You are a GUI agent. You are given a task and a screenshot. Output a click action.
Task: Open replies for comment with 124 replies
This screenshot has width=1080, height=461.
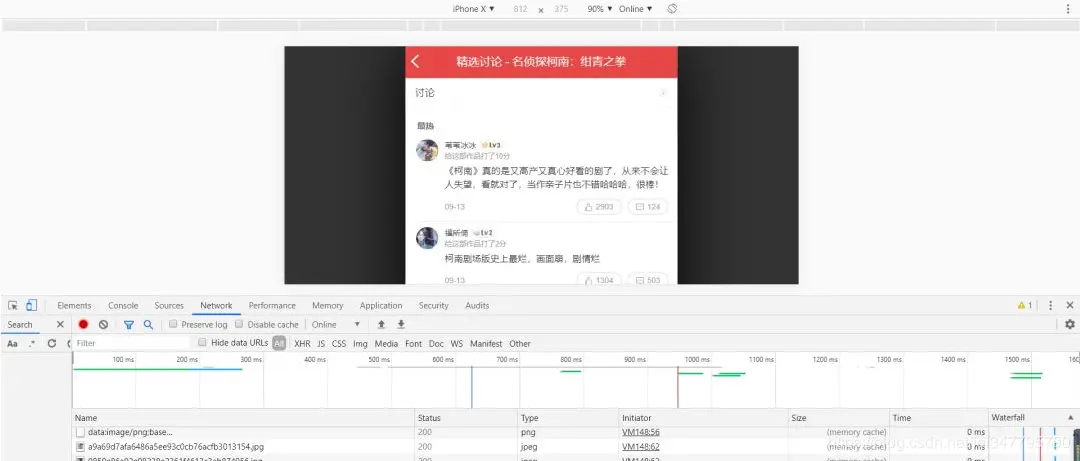[648, 207]
